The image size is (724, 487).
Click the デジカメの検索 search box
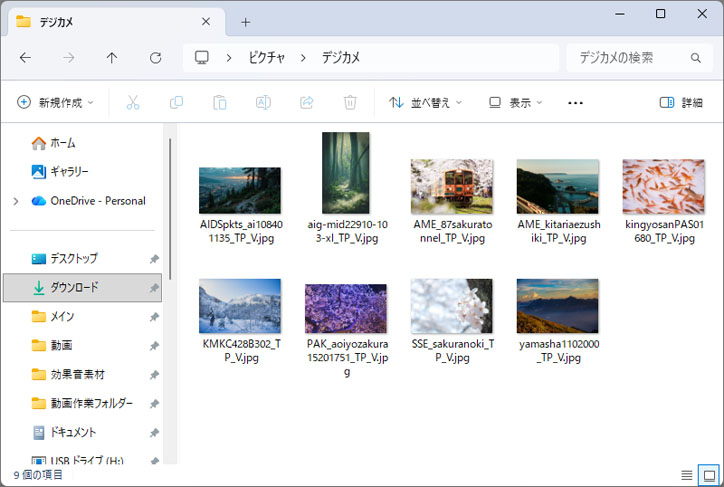(630, 58)
